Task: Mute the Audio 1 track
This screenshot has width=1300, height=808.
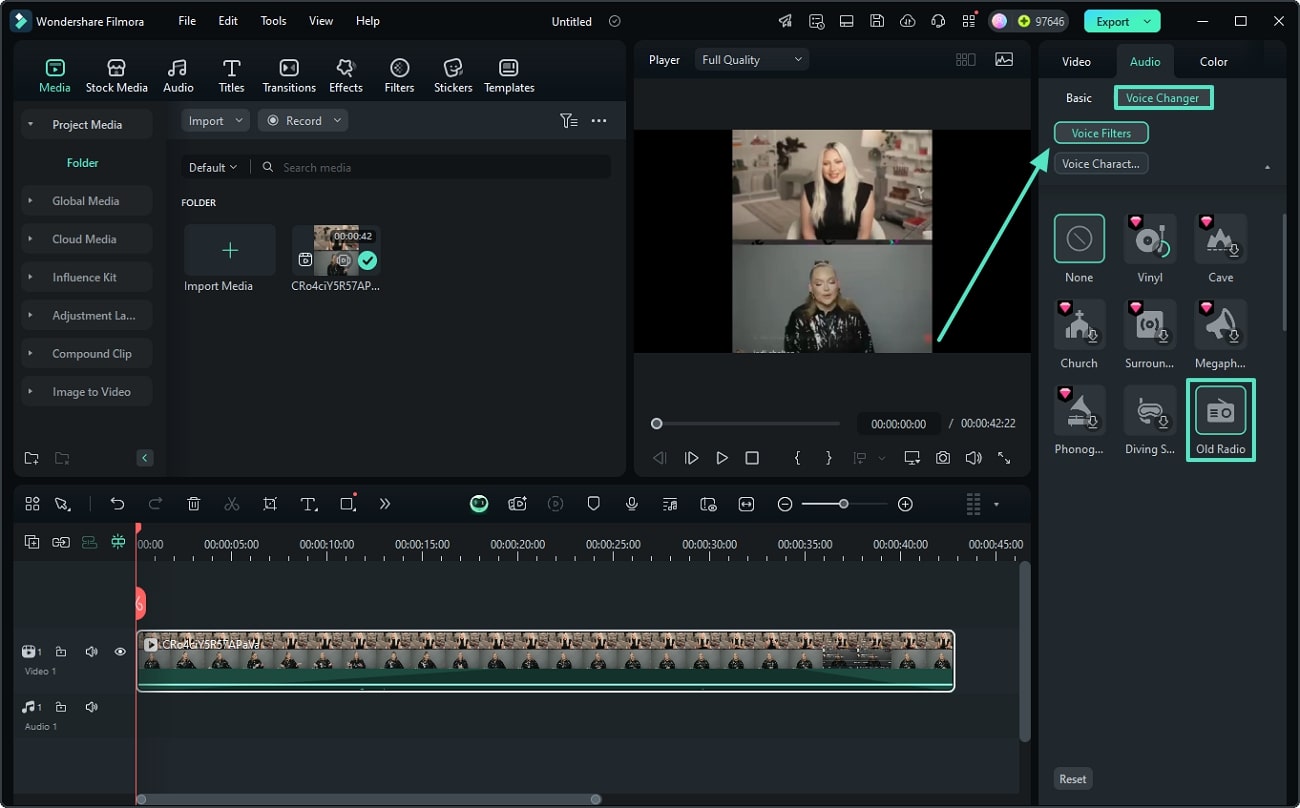Action: [91, 707]
